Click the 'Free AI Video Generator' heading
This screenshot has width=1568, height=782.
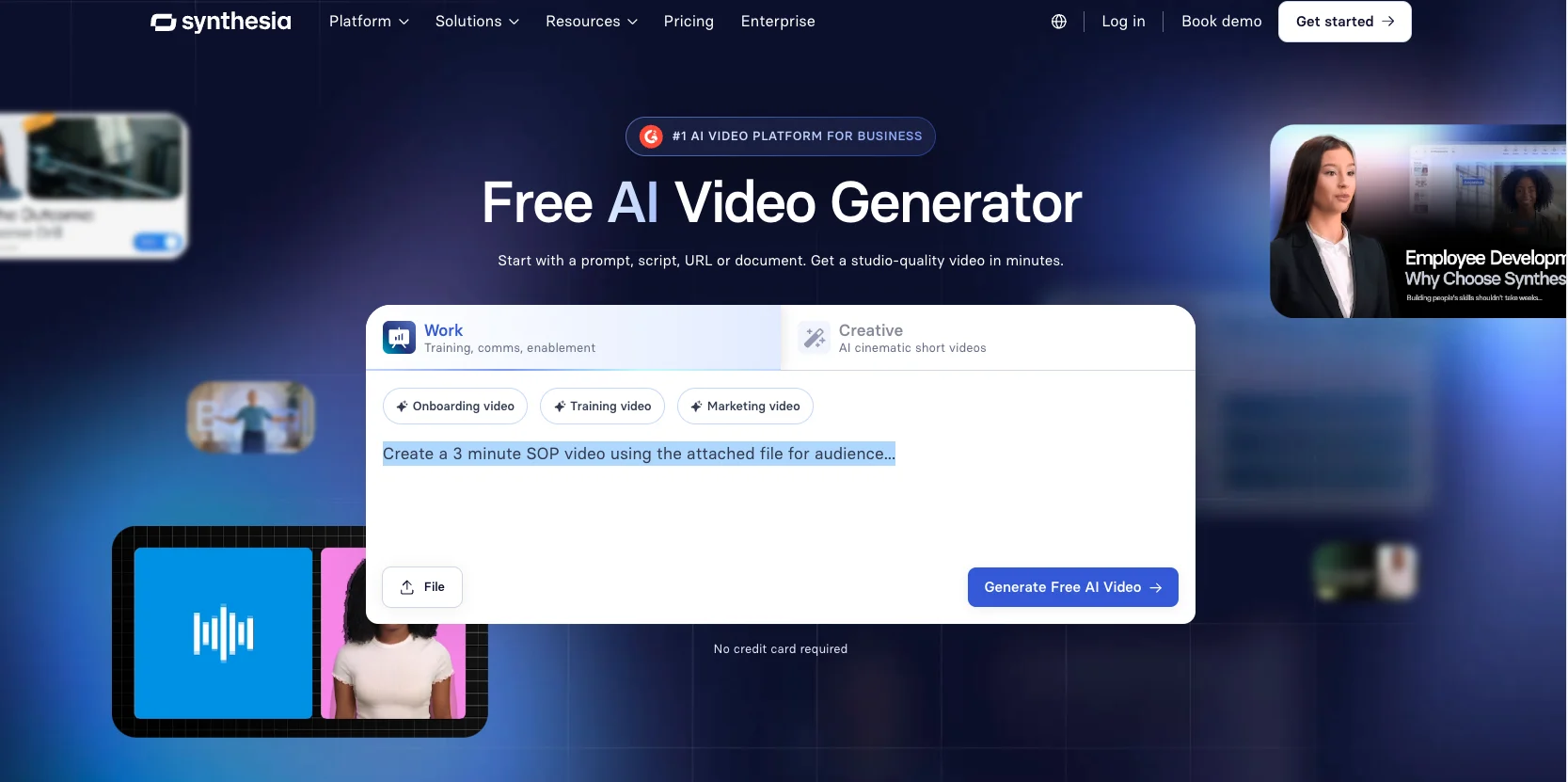click(x=782, y=203)
